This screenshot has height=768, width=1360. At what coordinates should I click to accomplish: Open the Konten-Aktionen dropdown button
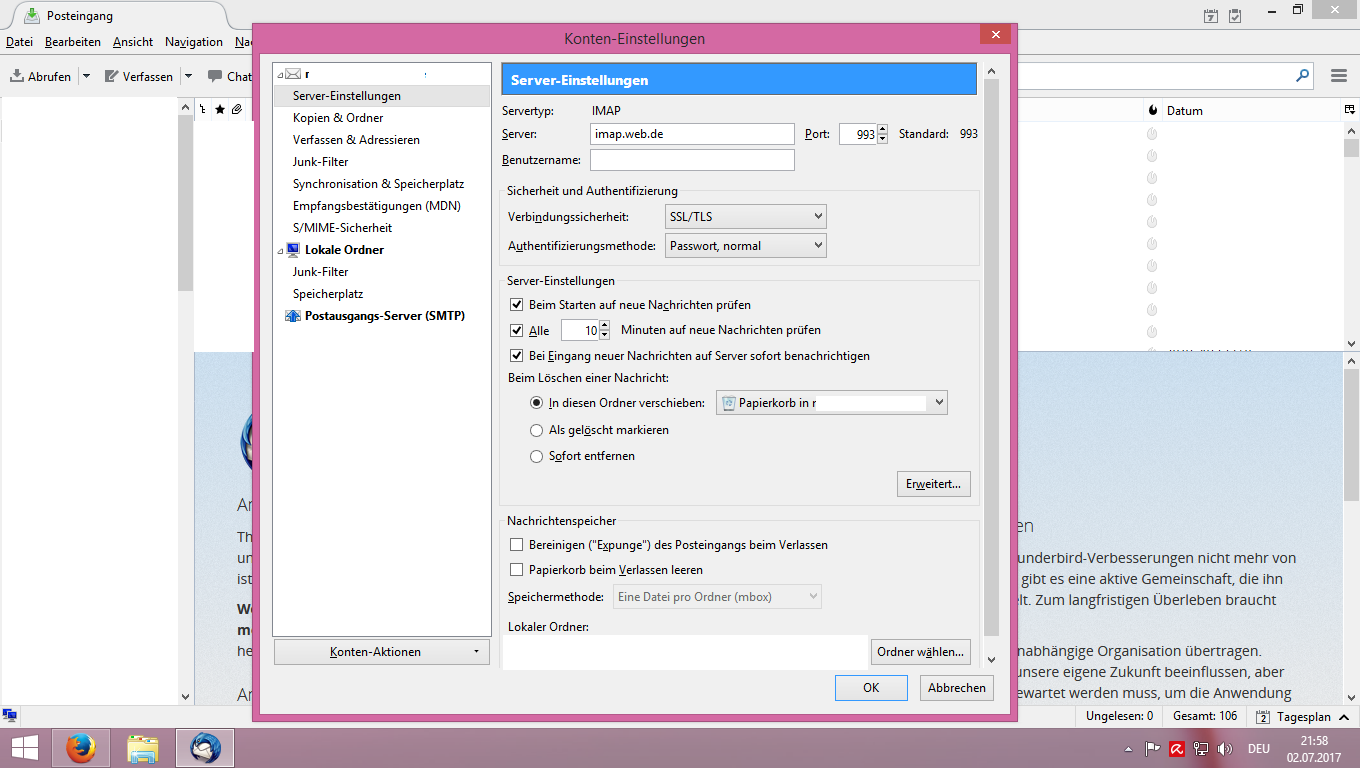tap(381, 652)
